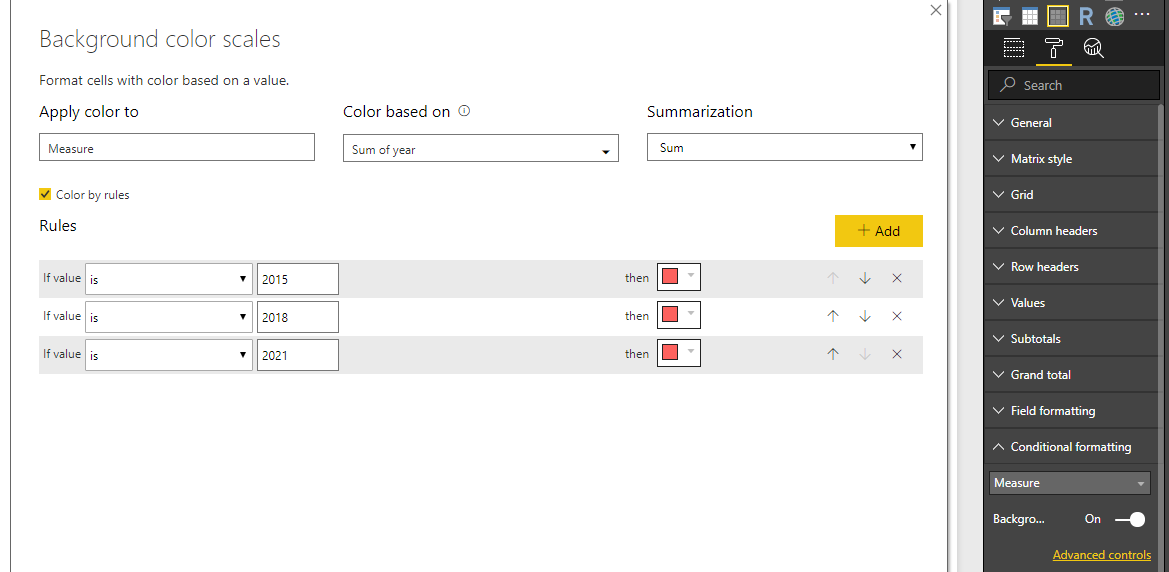This screenshot has width=1169, height=572.
Task: Open condition dropdown for the 2021 rule
Action: pos(168,355)
